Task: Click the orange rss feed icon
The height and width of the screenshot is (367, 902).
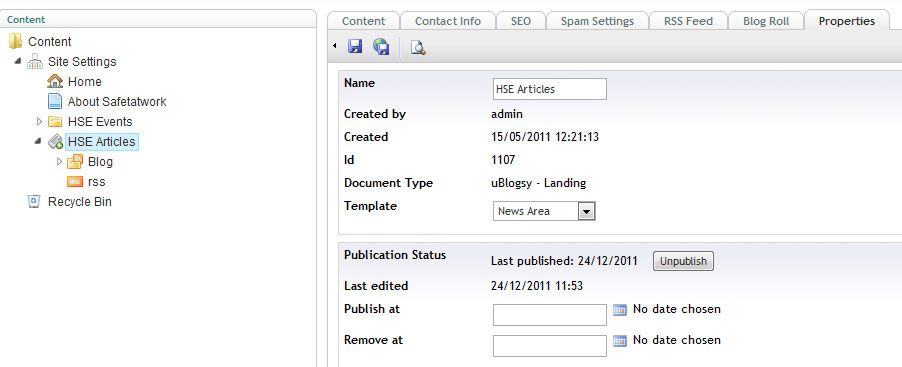Action: coord(75,182)
